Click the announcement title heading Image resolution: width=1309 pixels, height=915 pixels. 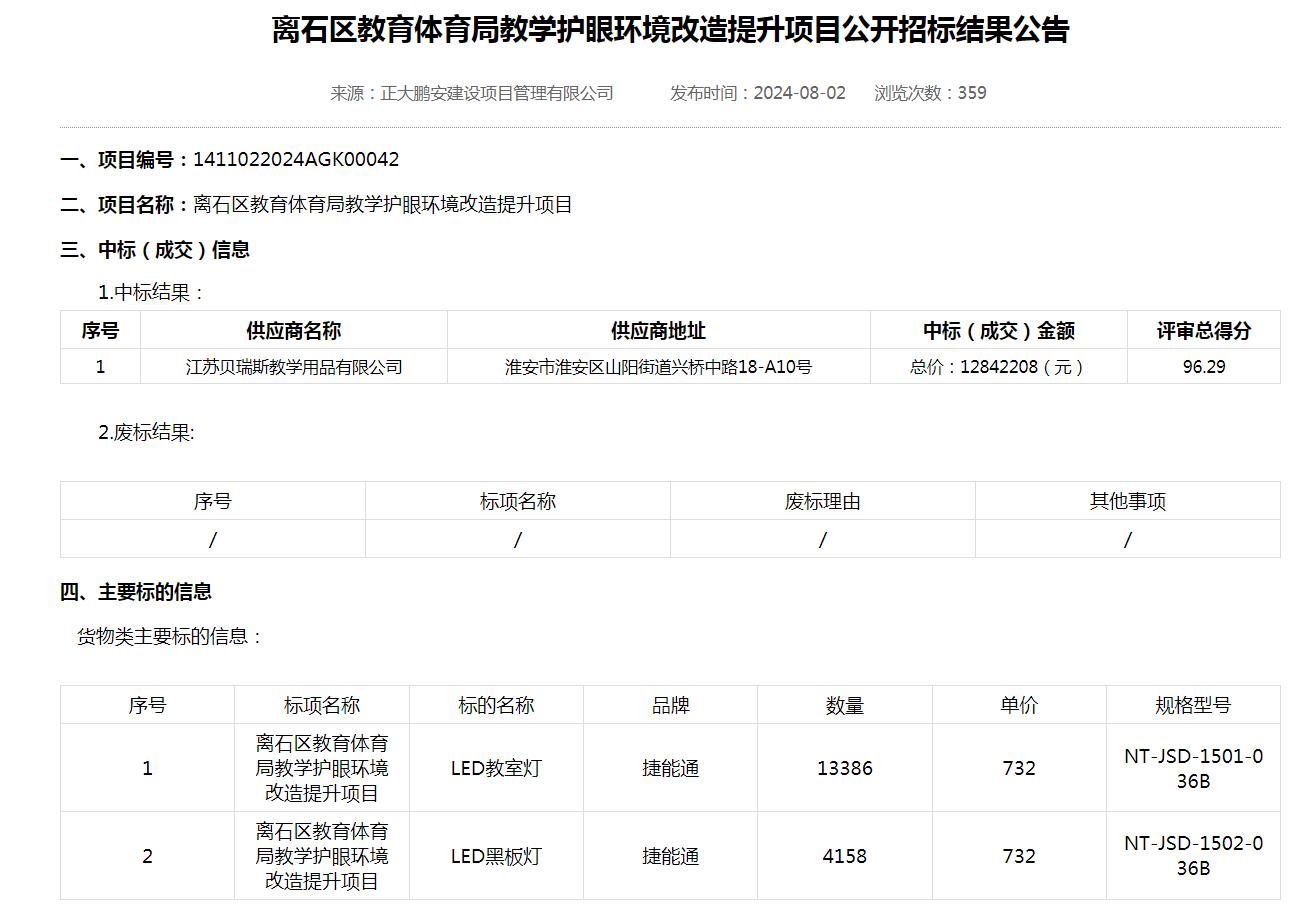coord(670,30)
